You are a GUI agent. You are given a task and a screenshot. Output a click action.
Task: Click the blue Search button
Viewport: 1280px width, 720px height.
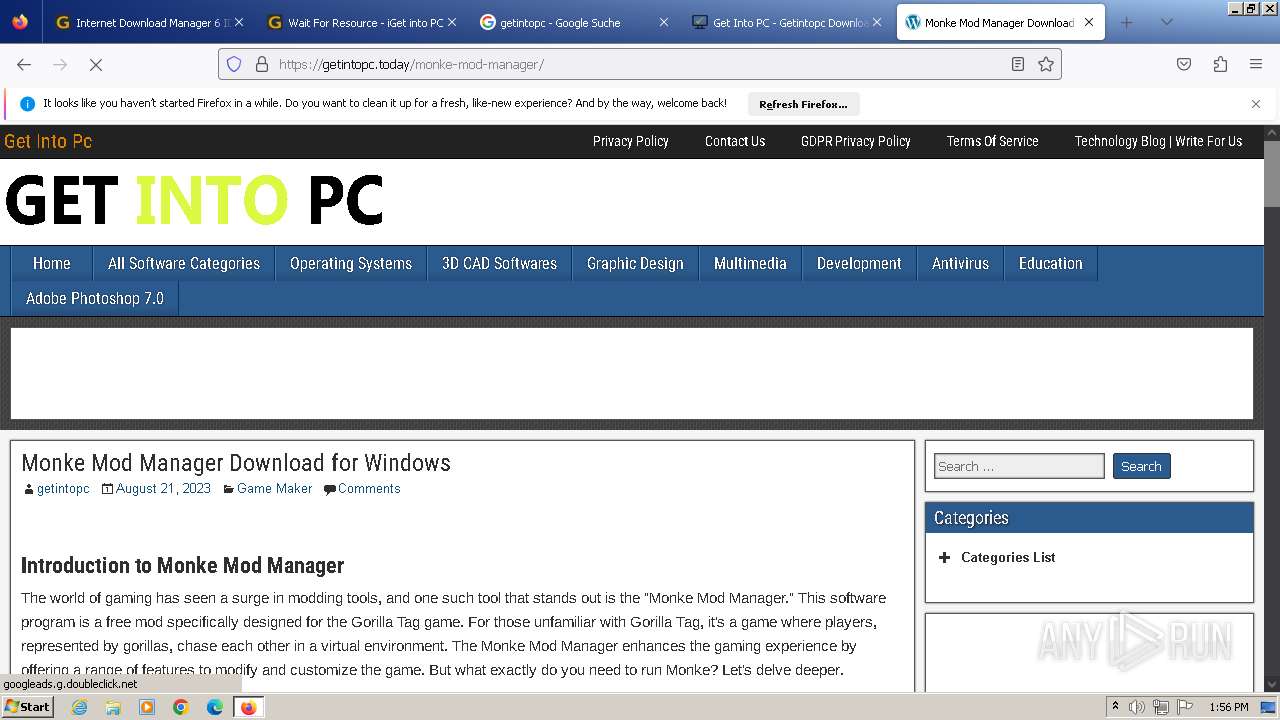pyautogui.click(x=1141, y=466)
